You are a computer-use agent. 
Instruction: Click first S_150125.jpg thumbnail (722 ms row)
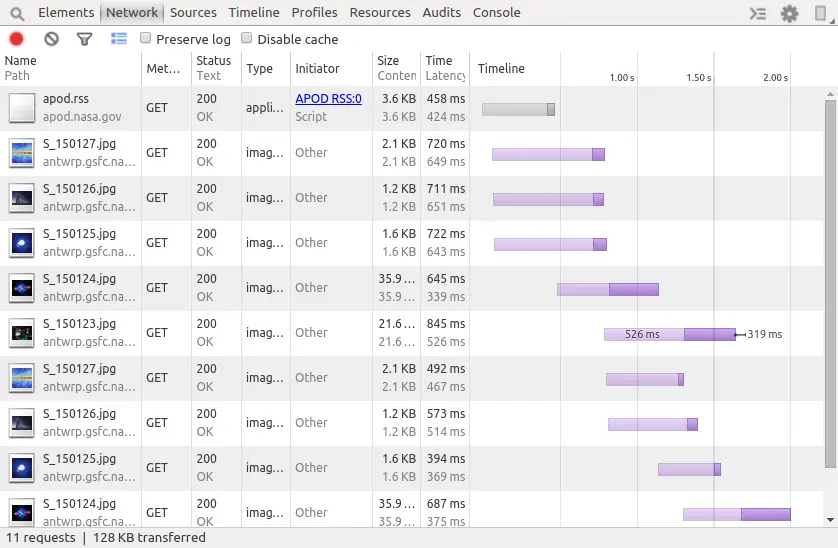tap(21, 243)
